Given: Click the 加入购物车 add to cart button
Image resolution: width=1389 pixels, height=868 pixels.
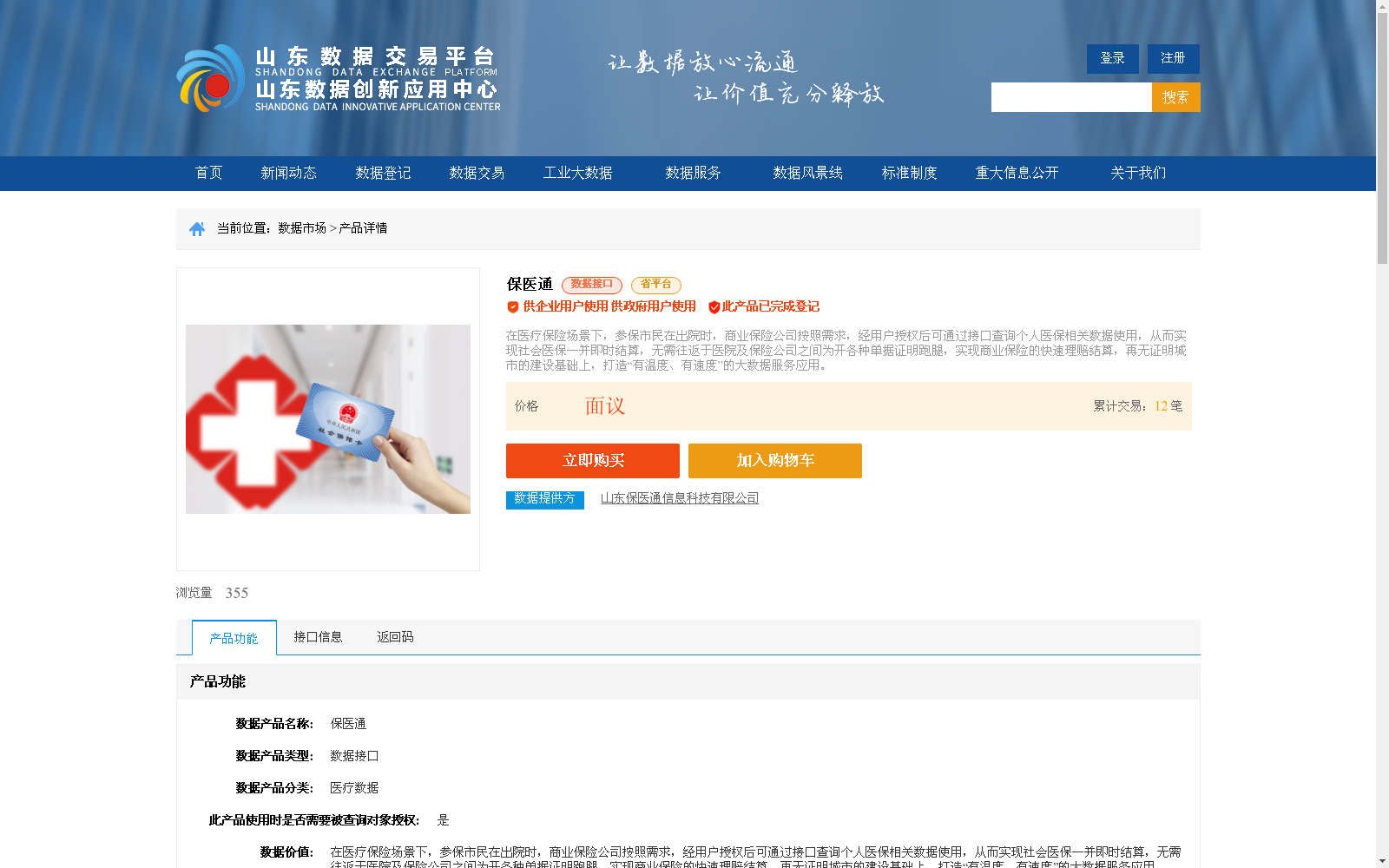Looking at the screenshot, I should (775, 461).
